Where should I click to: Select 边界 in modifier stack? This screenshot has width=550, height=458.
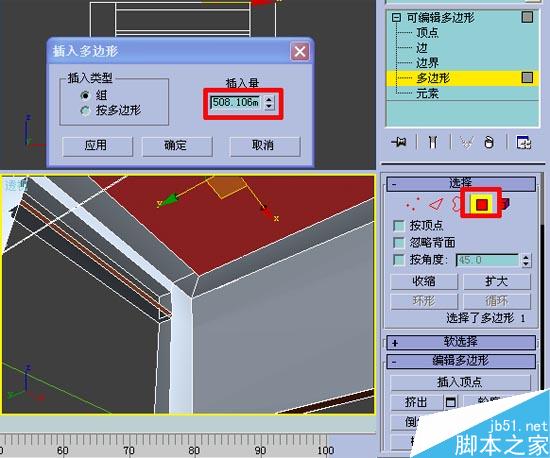(427, 63)
